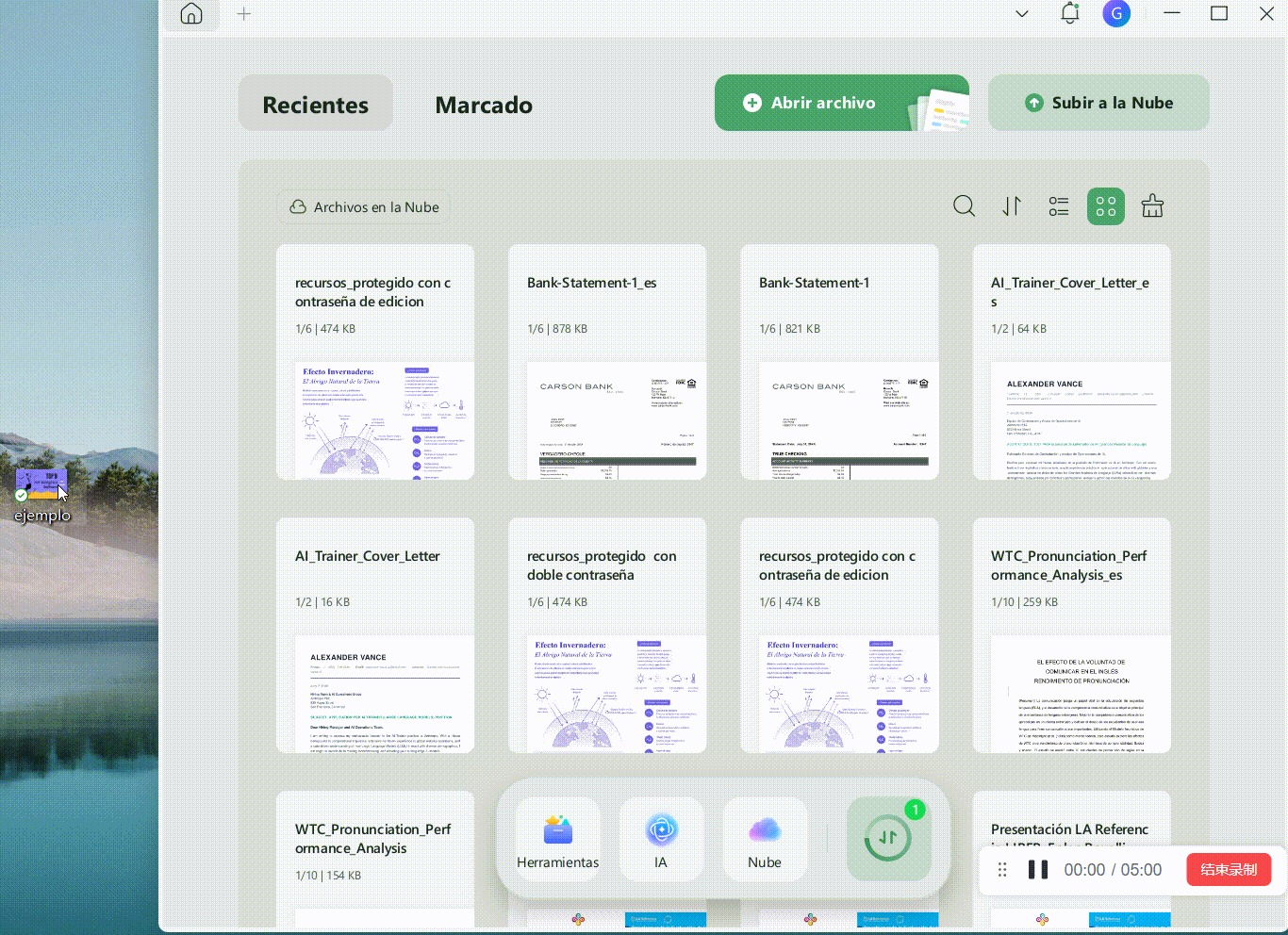Click the Subir a la Nube button
This screenshot has width=1288, height=935.
pyautogui.click(x=1098, y=103)
